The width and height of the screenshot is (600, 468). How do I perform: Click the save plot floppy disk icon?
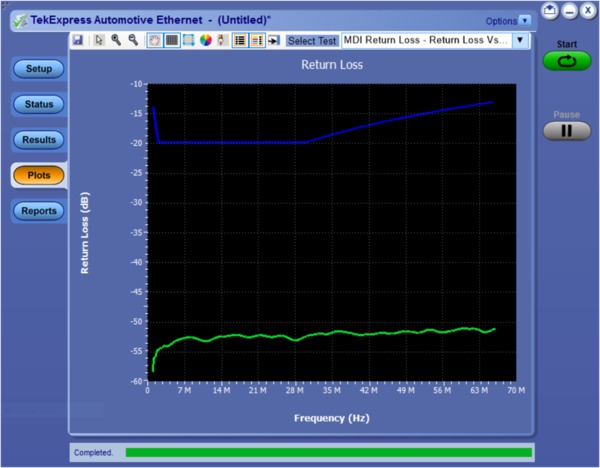(x=78, y=41)
